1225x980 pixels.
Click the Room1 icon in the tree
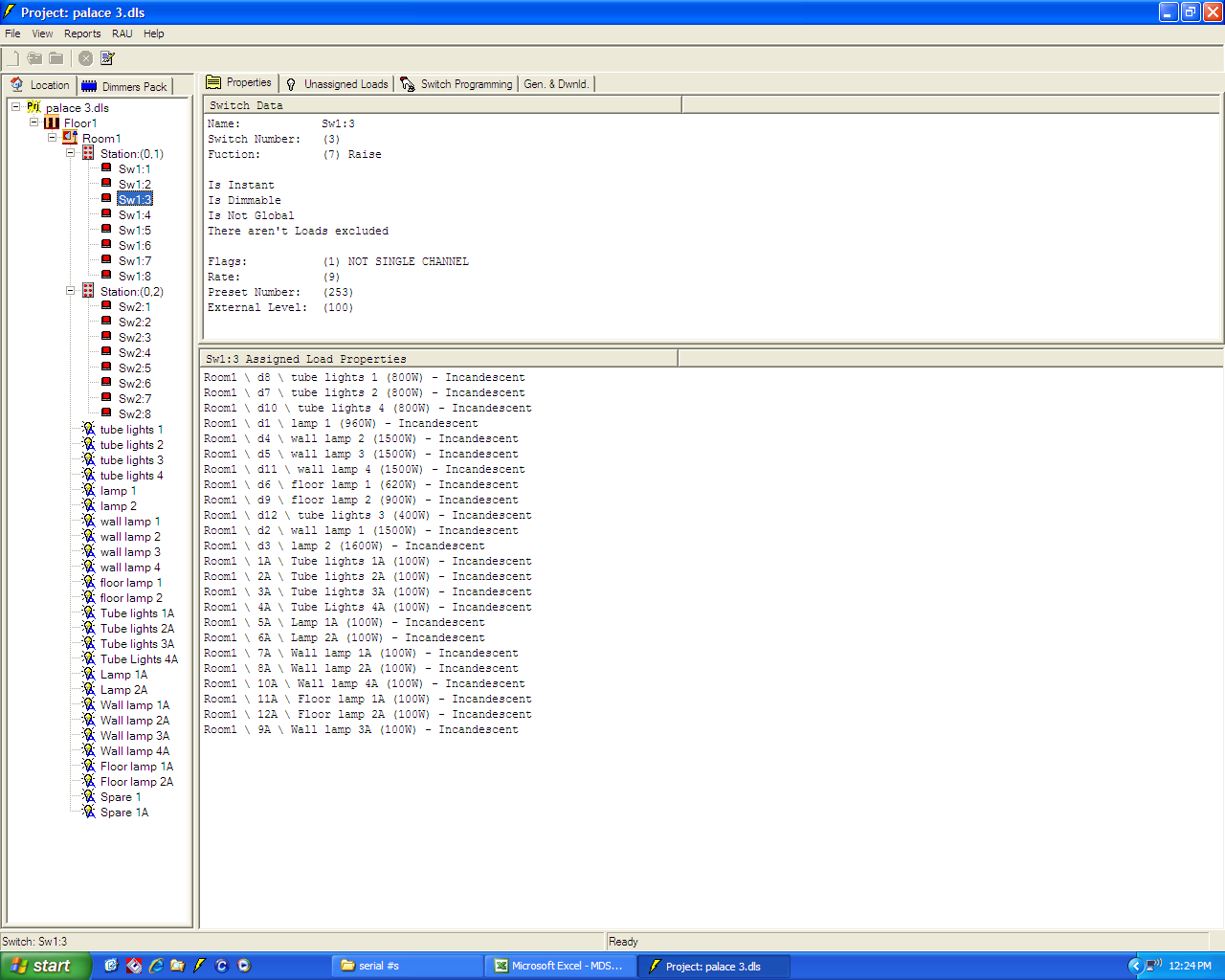pos(70,138)
